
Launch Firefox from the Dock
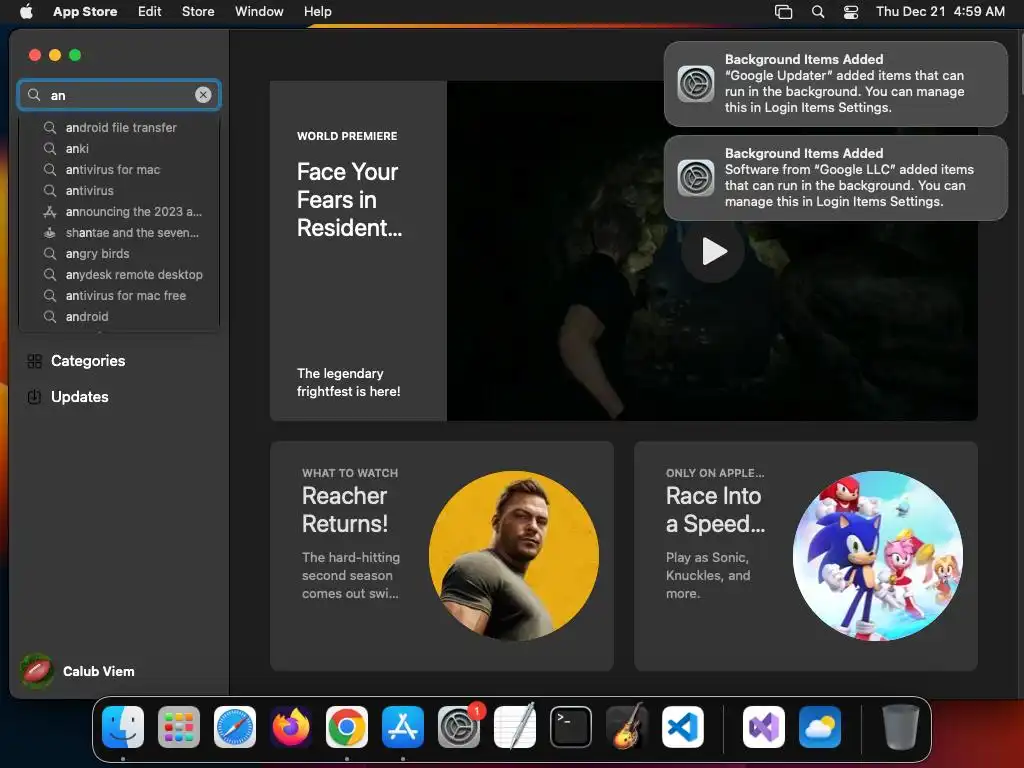291,727
